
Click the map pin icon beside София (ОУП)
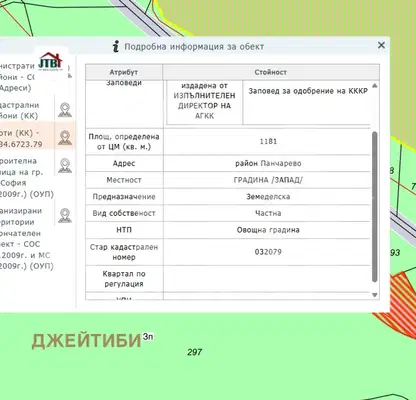coord(65,166)
